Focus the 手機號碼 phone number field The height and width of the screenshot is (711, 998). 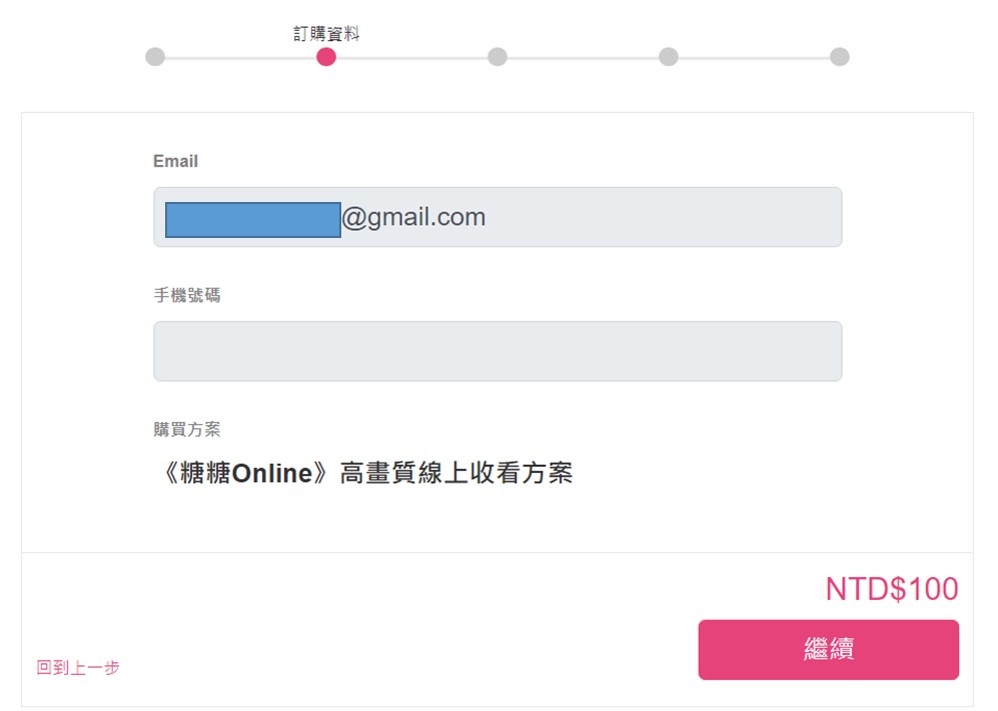497,351
